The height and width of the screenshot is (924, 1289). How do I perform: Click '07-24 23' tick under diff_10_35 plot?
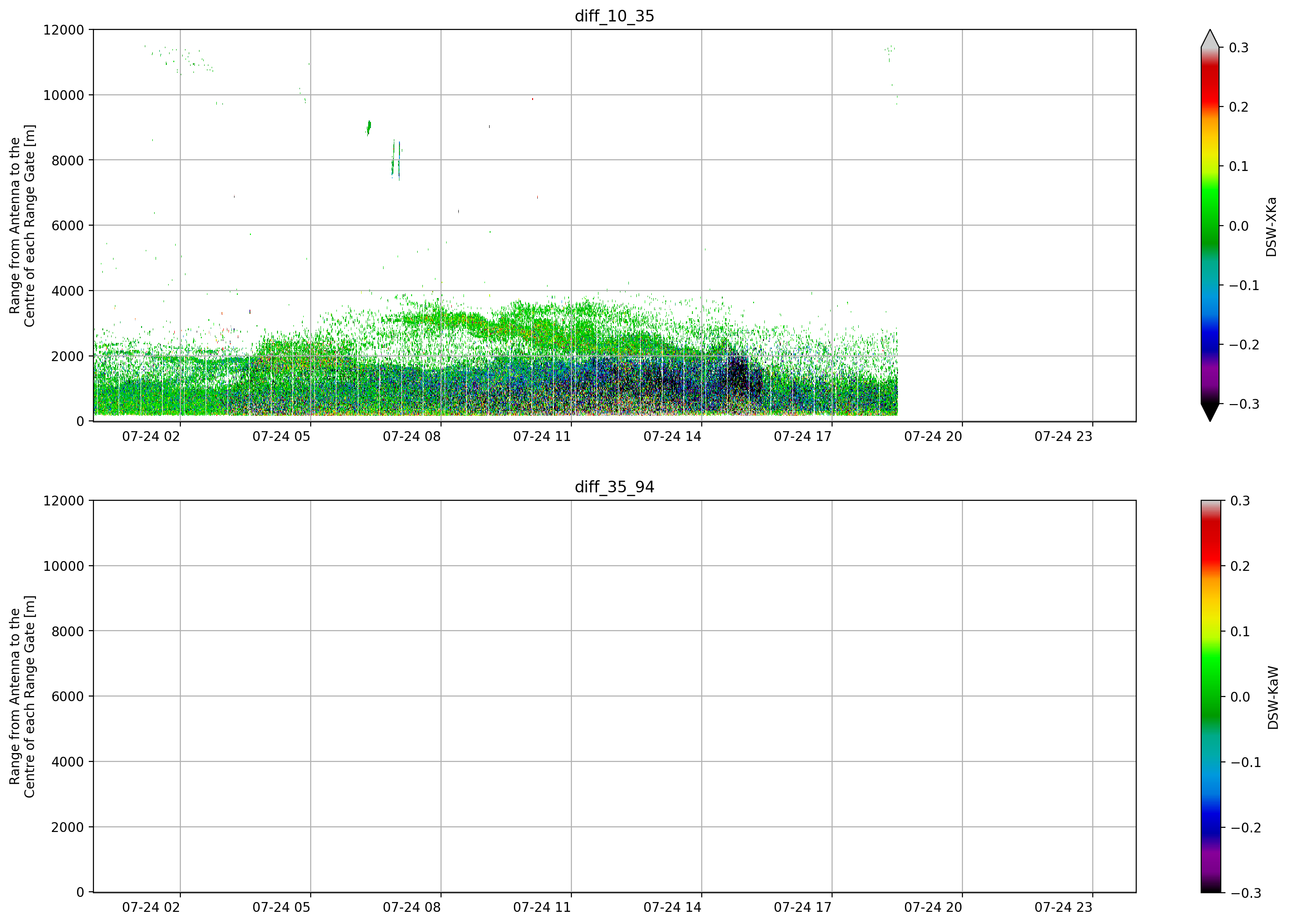pyautogui.click(x=1063, y=436)
